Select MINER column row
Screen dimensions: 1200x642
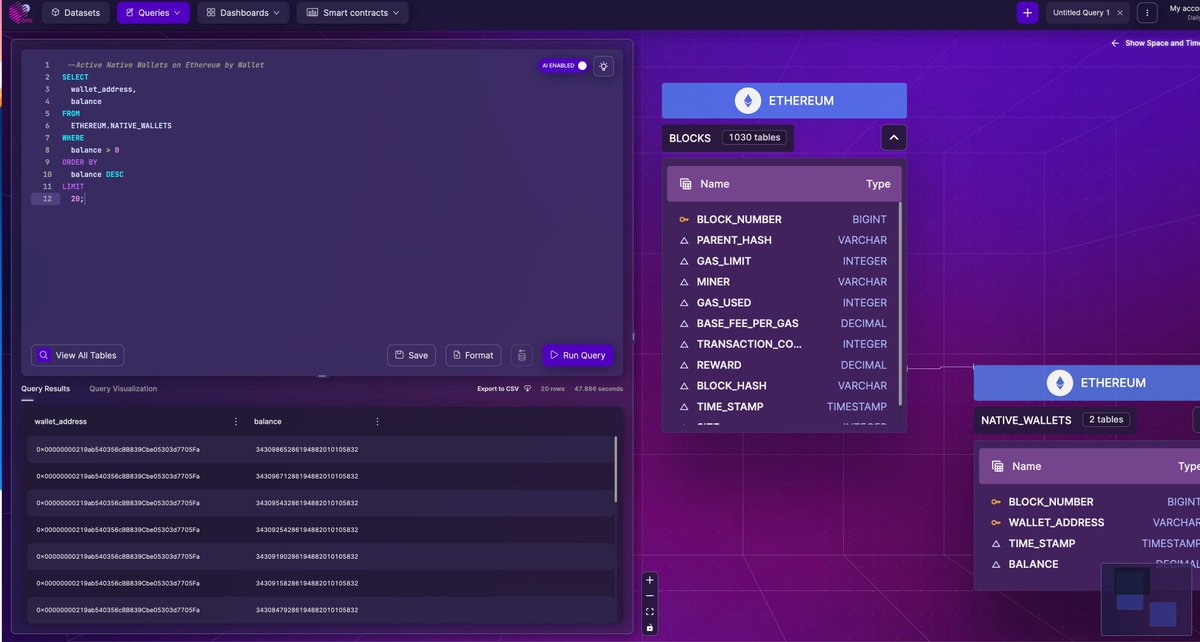click(784, 282)
